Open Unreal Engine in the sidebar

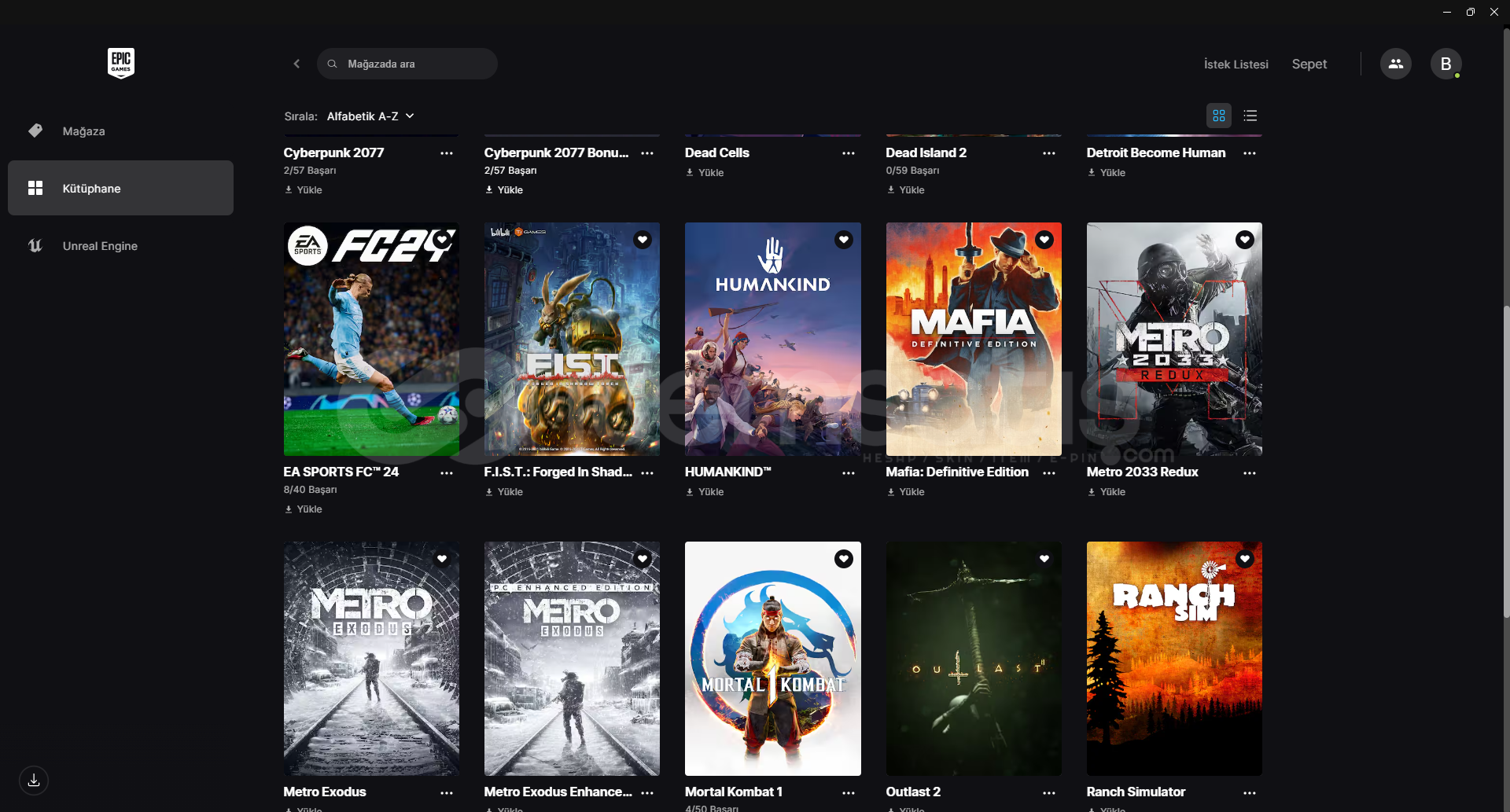pos(120,245)
